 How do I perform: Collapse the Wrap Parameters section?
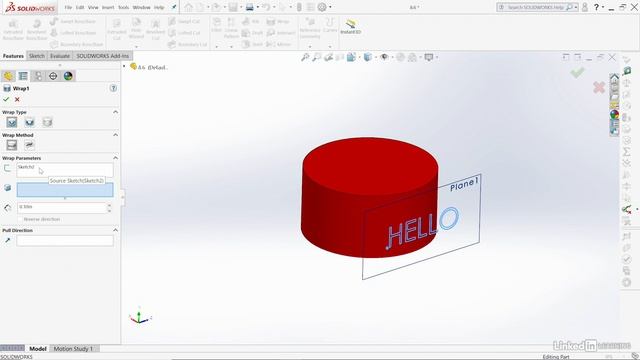[116, 158]
